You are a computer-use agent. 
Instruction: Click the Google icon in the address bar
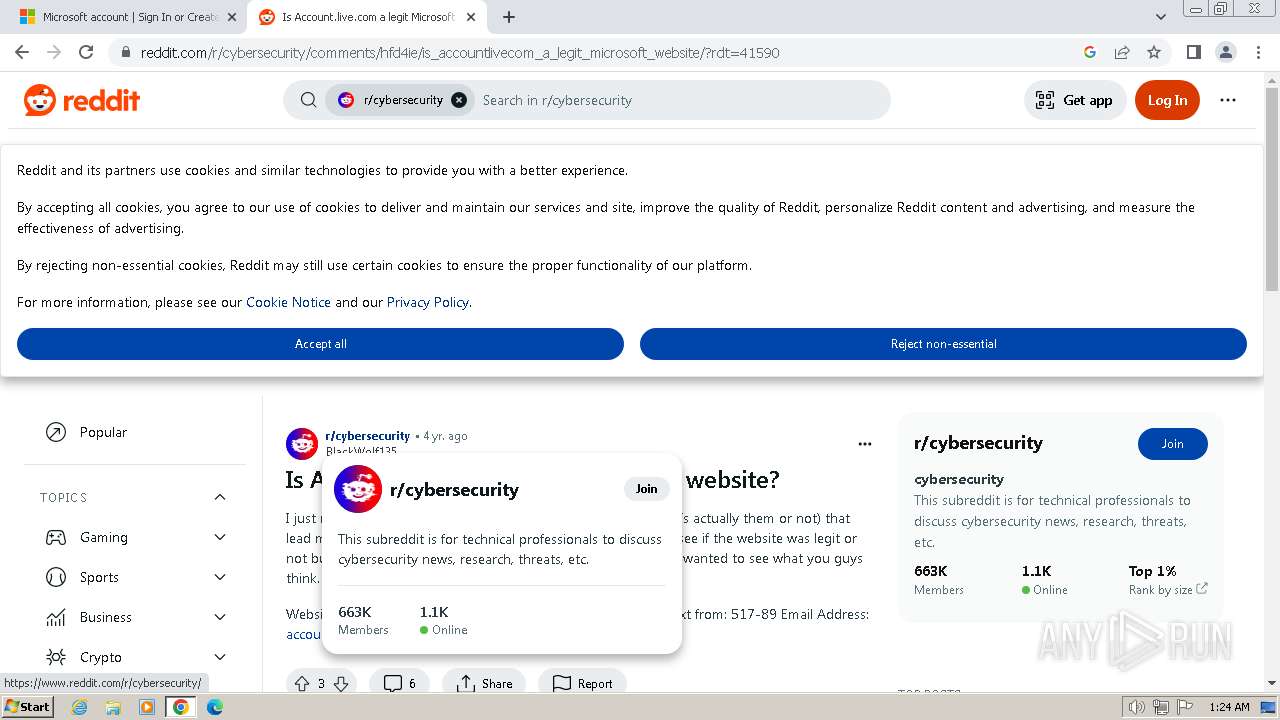coord(1090,52)
